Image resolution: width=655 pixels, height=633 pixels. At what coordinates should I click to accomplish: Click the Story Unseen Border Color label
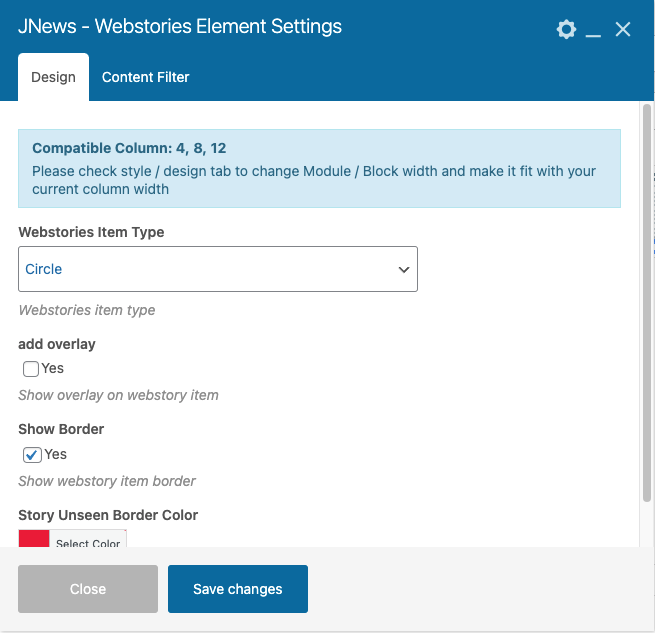tap(108, 515)
